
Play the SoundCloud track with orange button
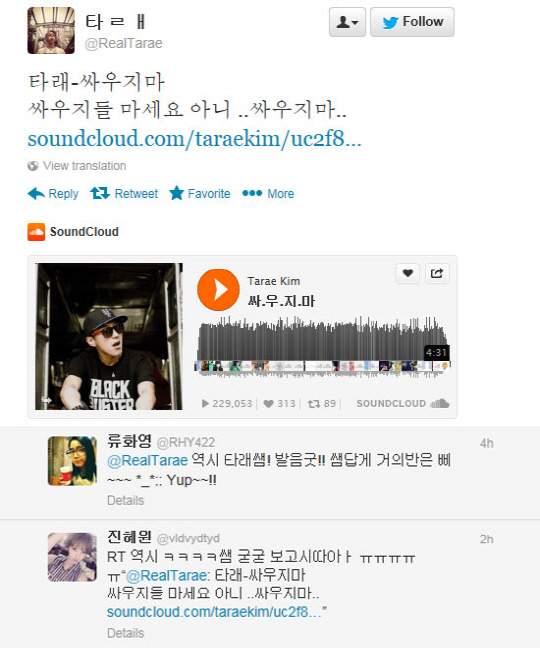pyautogui.click(x=218, y=290)
